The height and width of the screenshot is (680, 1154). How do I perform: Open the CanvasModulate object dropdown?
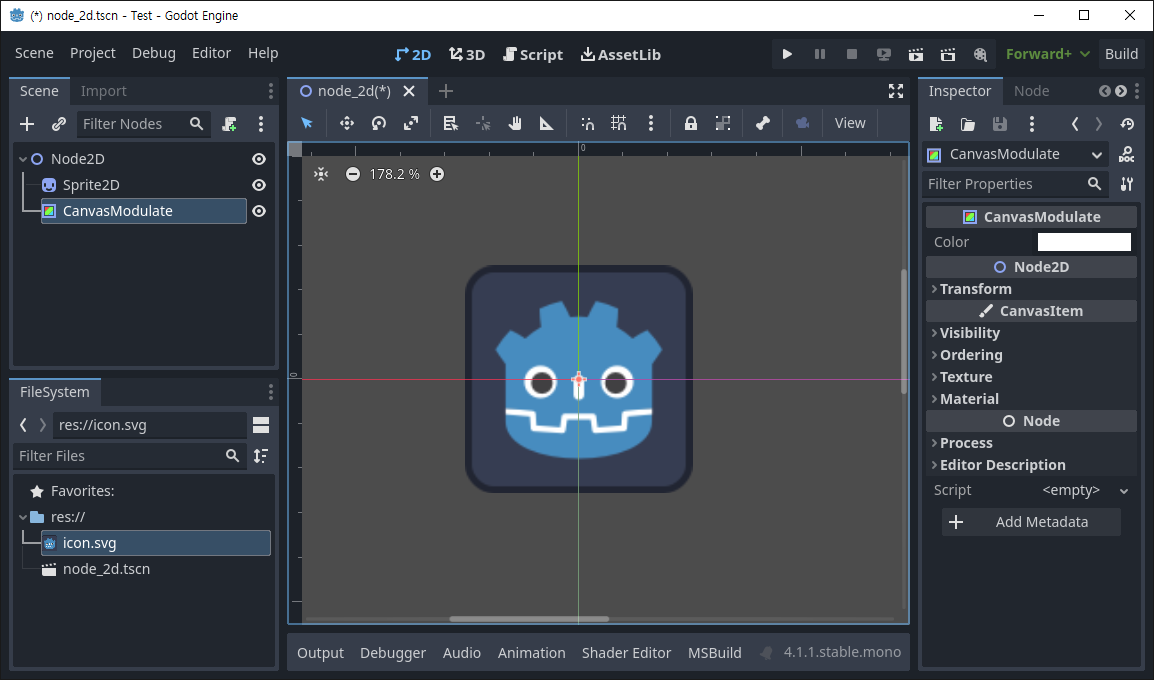click(x=1016, y=154)
